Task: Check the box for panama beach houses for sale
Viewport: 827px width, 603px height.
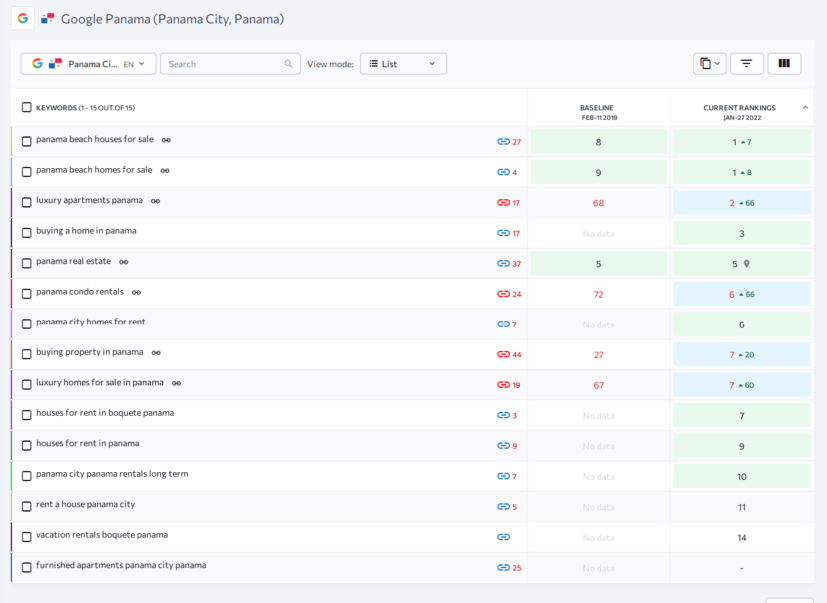Action: pyautogui.click(x=26, y=141)
